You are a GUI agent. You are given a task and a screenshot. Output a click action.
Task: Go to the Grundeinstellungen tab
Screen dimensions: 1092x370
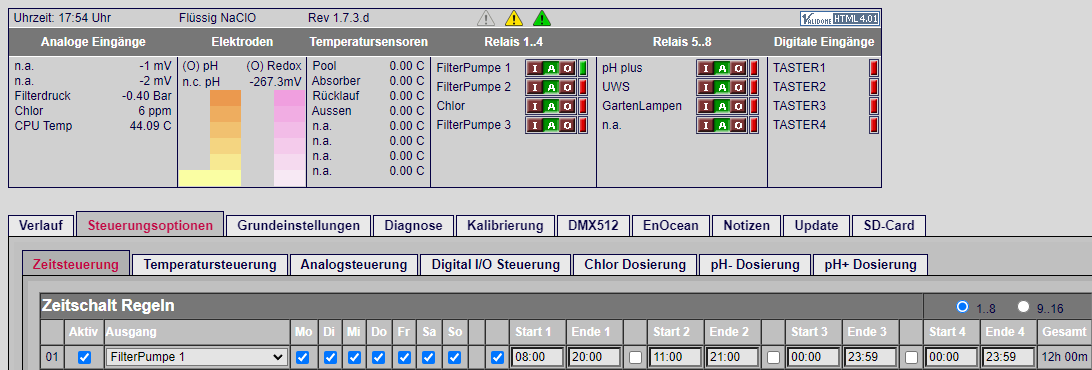click(298, 226)
